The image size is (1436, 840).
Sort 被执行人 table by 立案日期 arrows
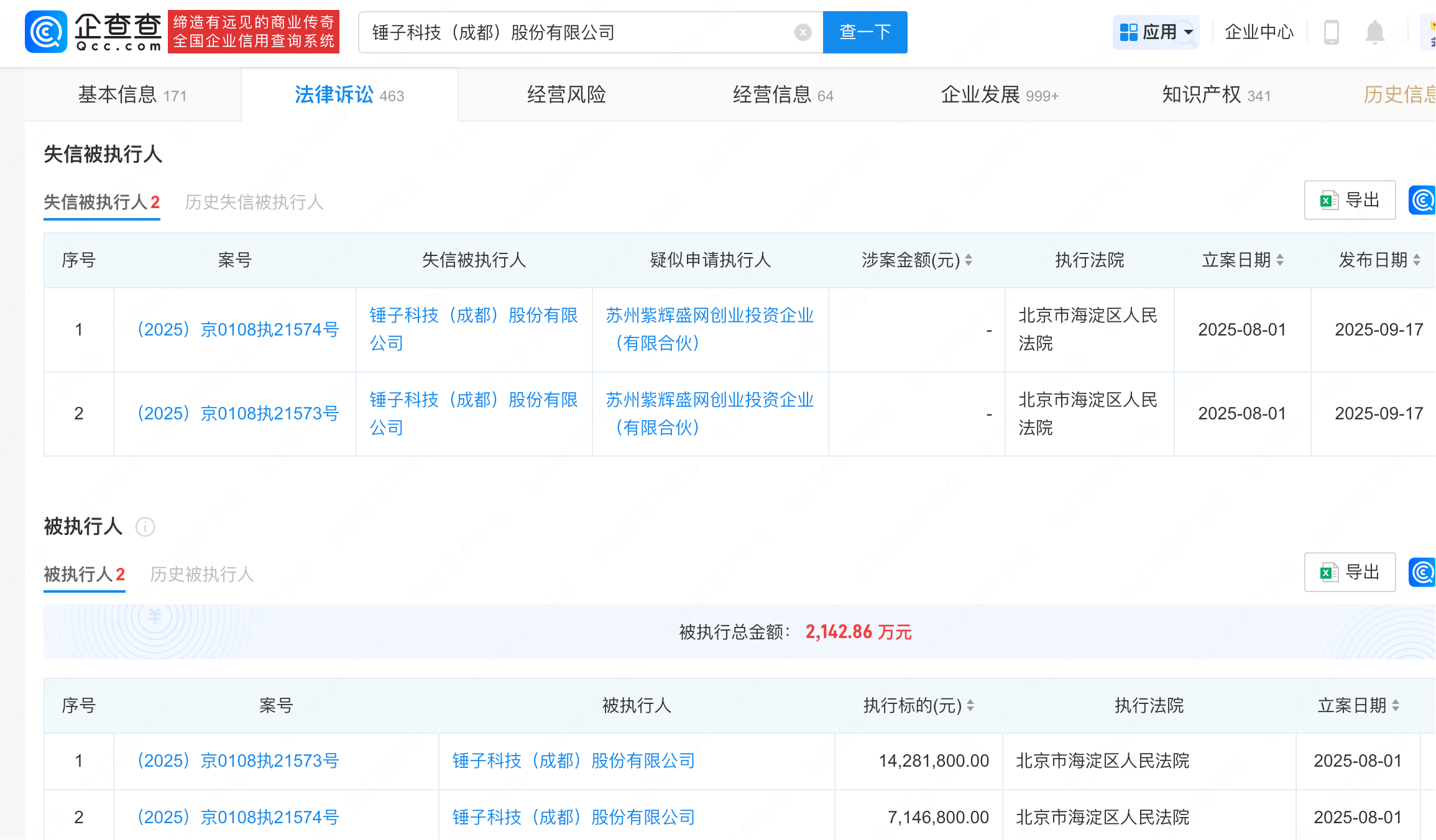point(1396,706)
